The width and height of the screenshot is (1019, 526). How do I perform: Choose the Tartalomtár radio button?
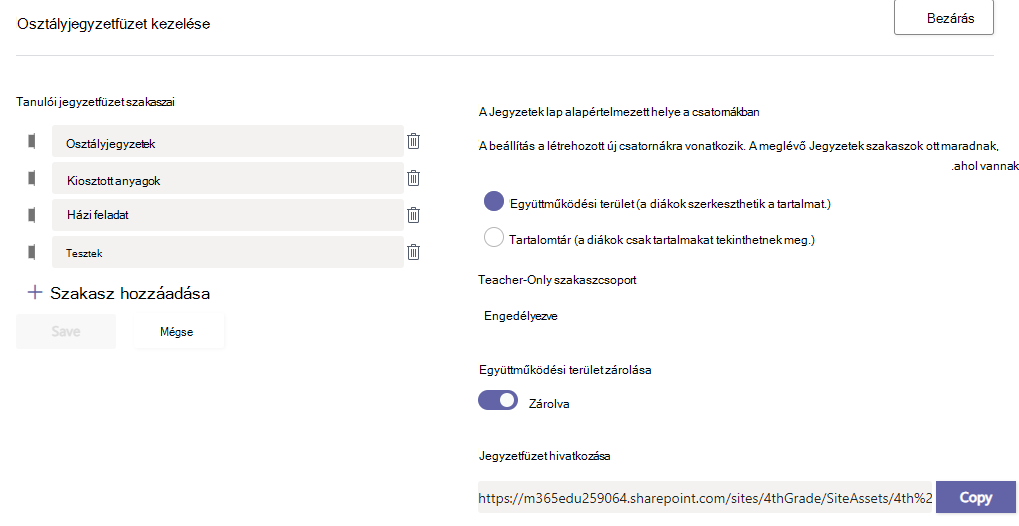coord(494,237)
